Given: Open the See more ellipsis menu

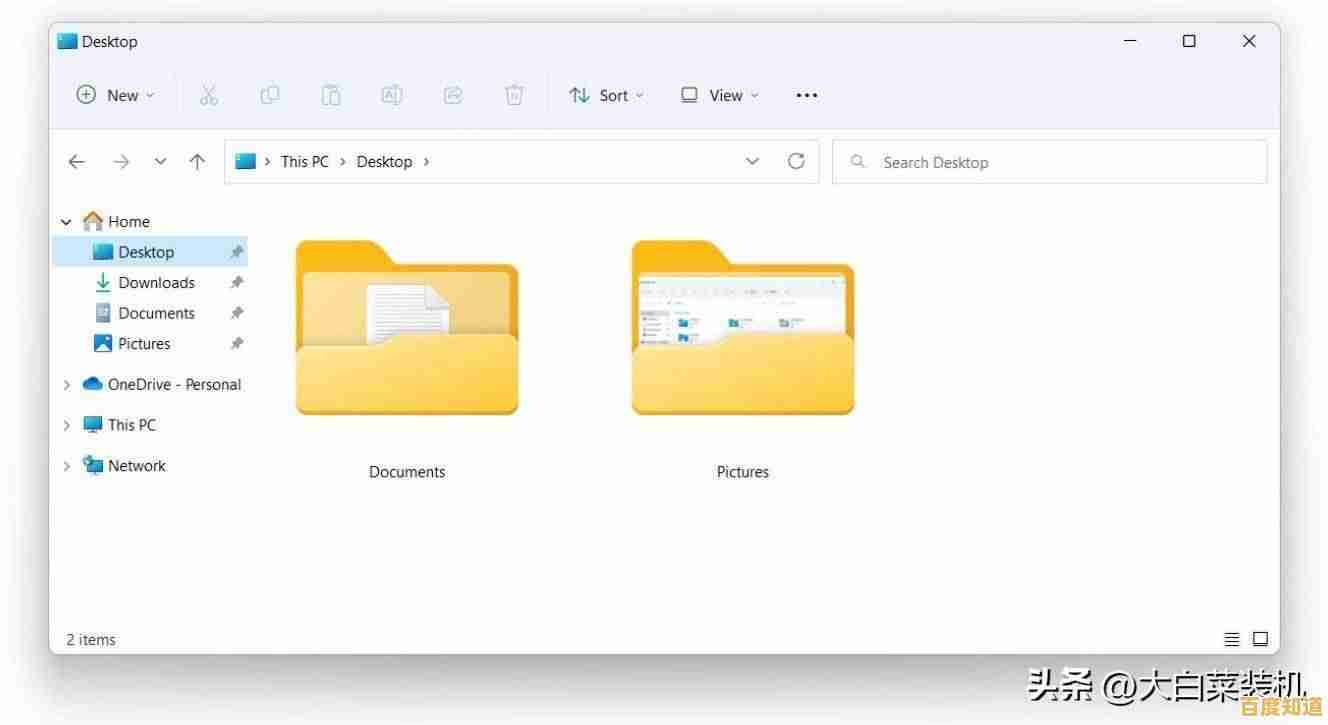Looking at the screenshot, I should pyautogui.click(x=806, y=95).
